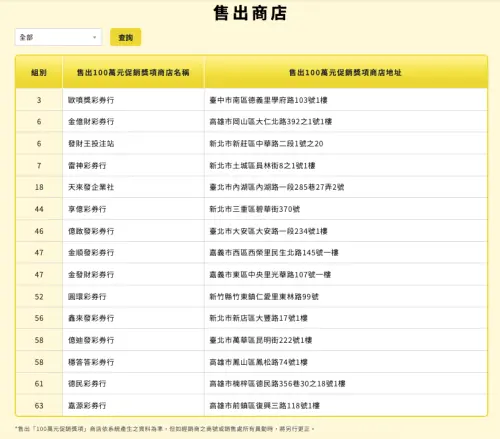The image size is (500, 439).
Task: Click group 6 cell in 發財王投注站 row
Action: click(39, 144)
